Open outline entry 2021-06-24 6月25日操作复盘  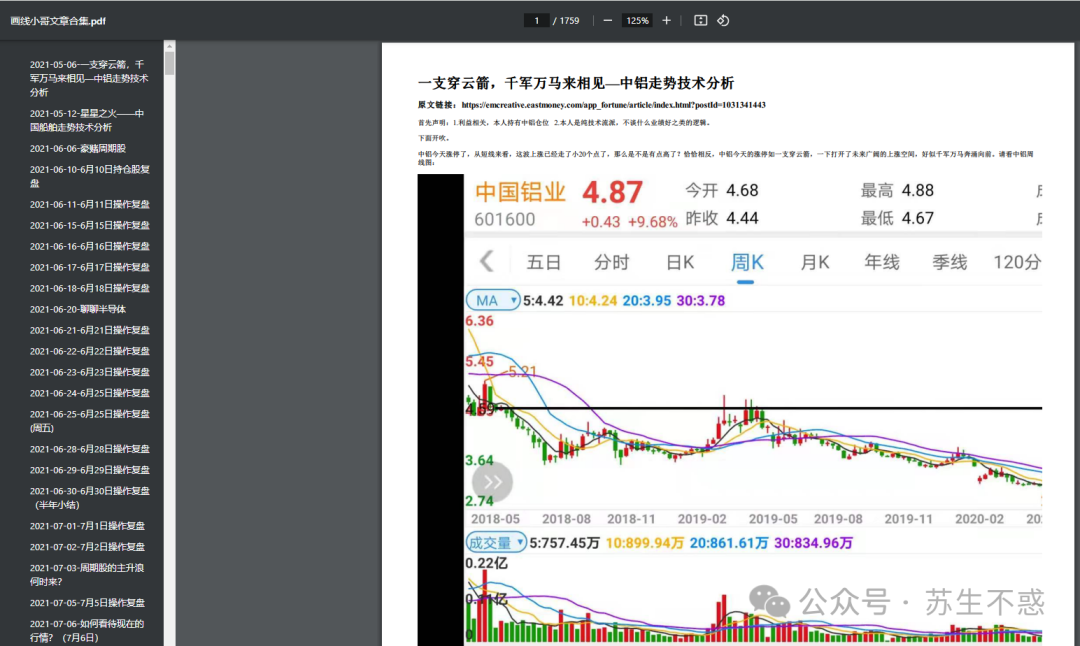[x=90, y=393]
